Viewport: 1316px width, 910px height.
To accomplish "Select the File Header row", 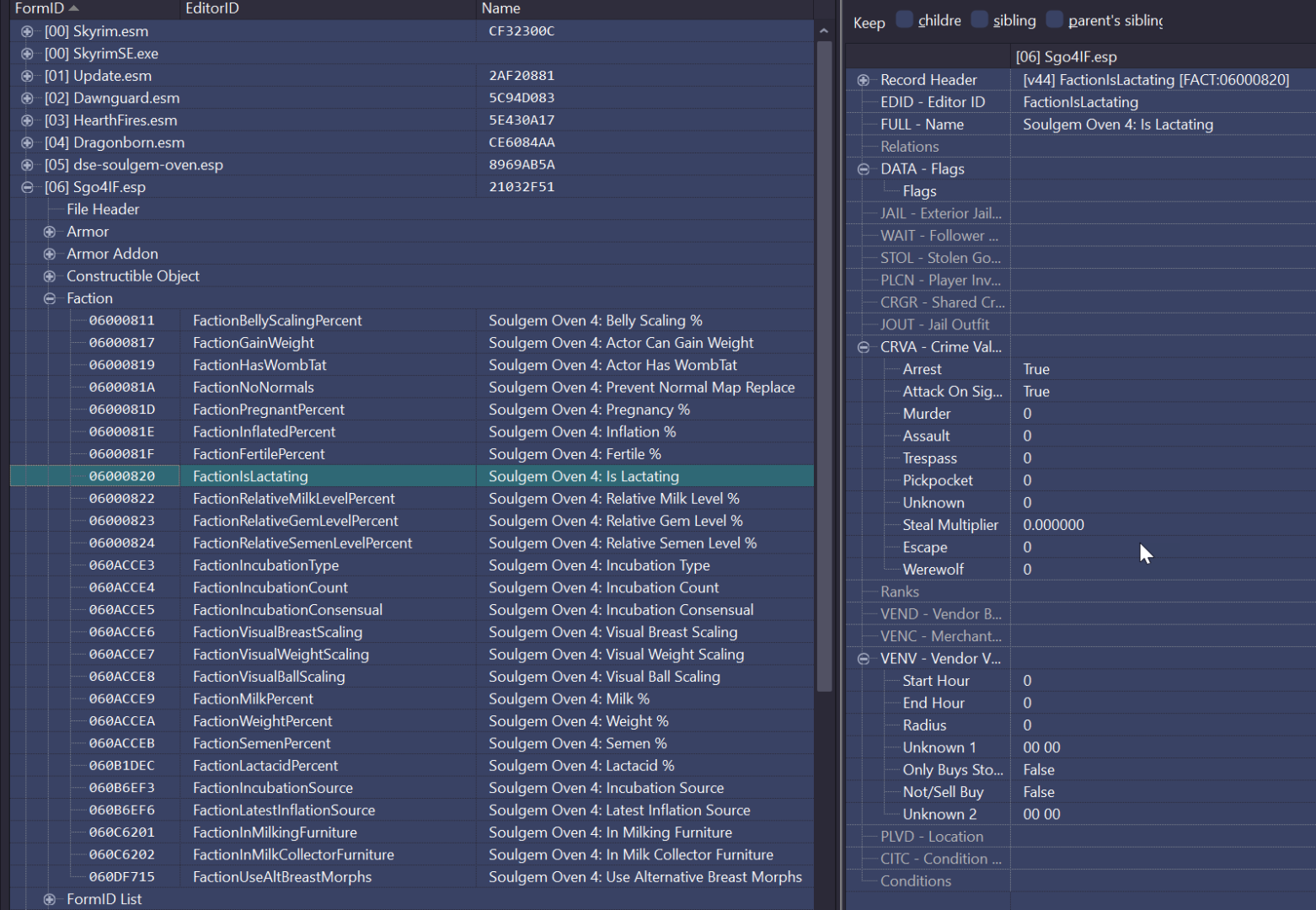I will [x=412, y=209].
